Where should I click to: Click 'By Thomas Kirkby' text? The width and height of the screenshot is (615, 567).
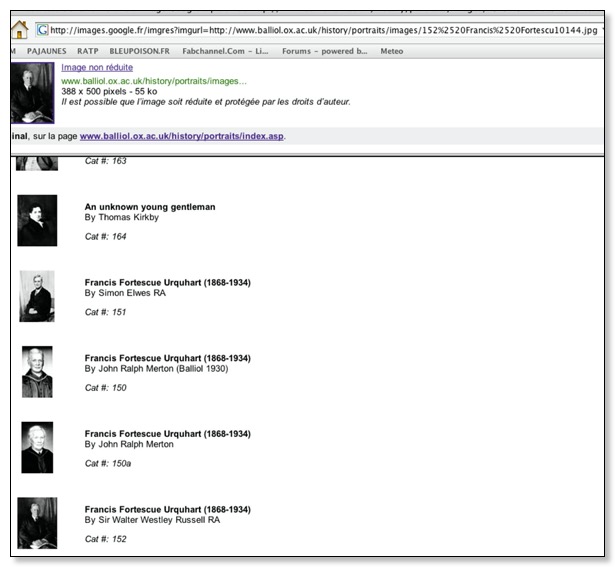(x=122, y=217)
